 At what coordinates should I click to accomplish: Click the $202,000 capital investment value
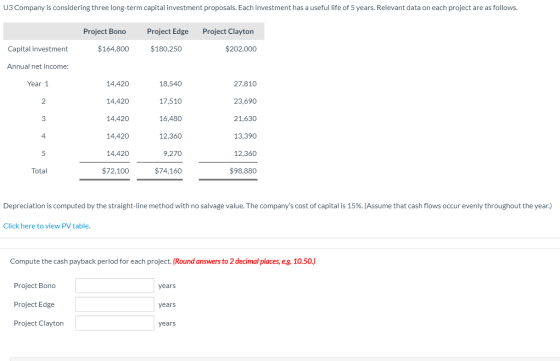click(241, 49)
